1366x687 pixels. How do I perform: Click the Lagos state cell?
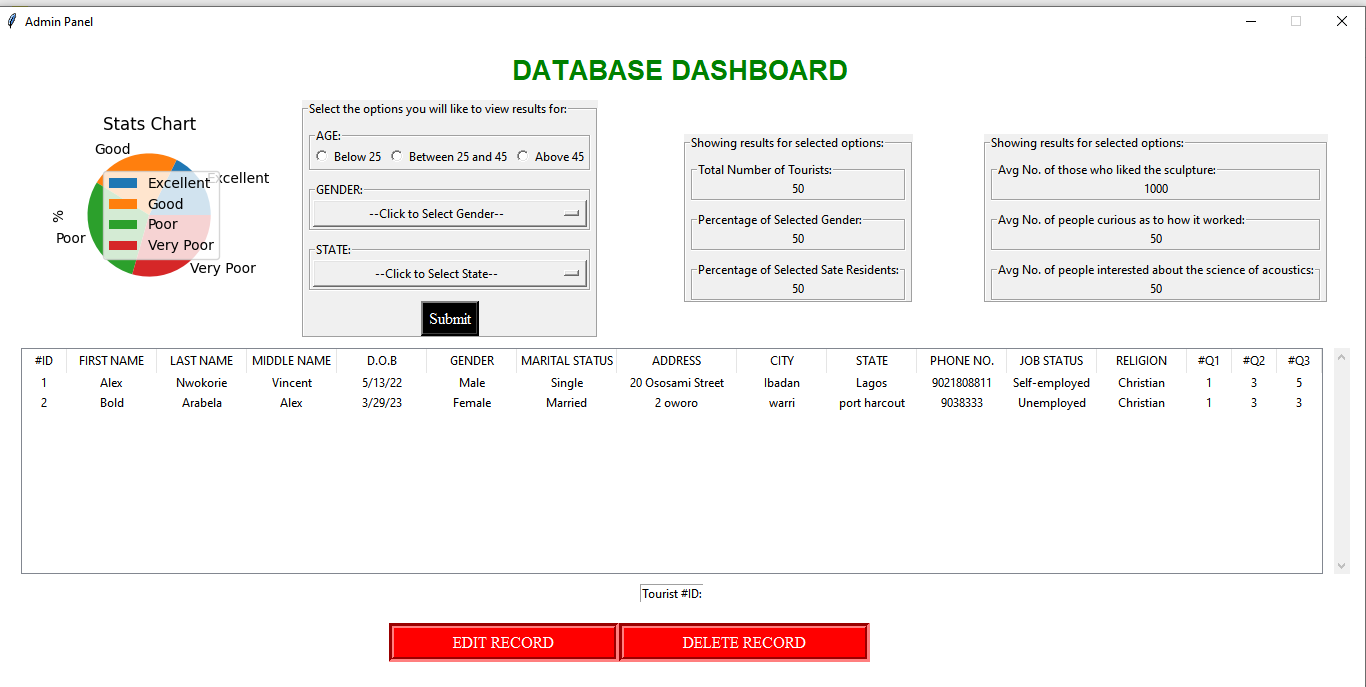tap(872, 383)
